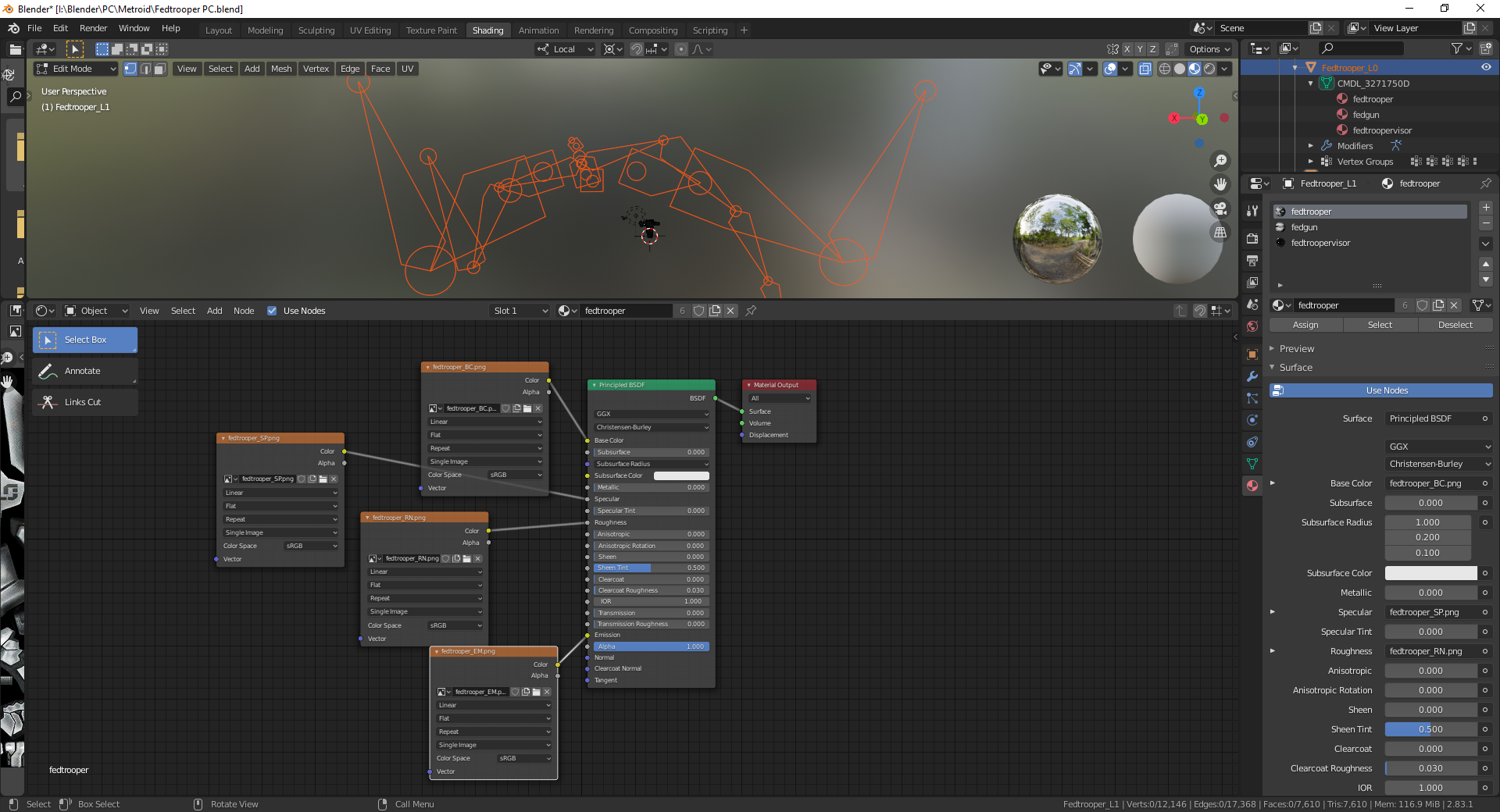Open the Object Data mesh properties tab
Screen dimensions: 1500x812
[x=1252, y=464]
